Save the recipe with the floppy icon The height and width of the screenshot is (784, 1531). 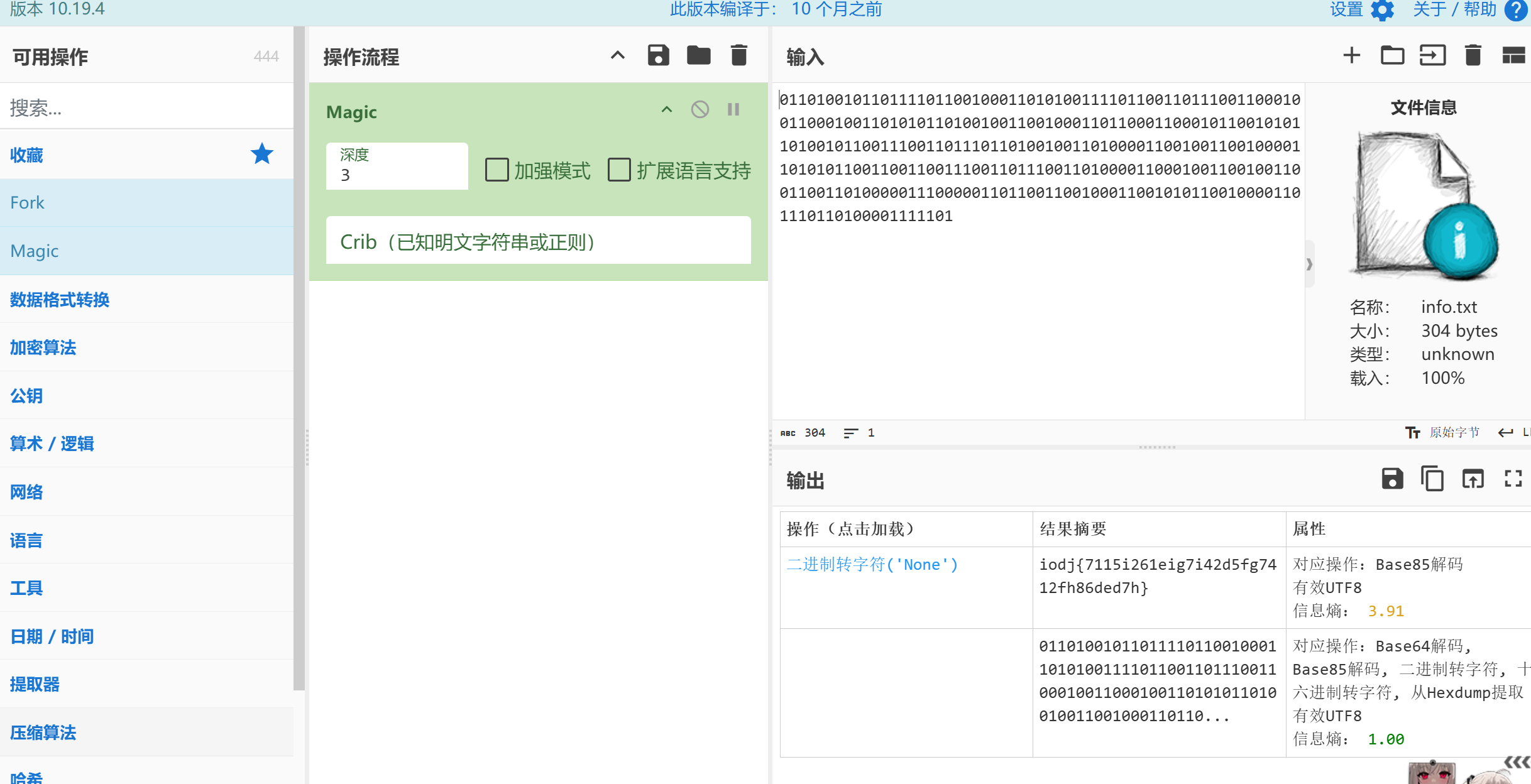pos(658,56)
